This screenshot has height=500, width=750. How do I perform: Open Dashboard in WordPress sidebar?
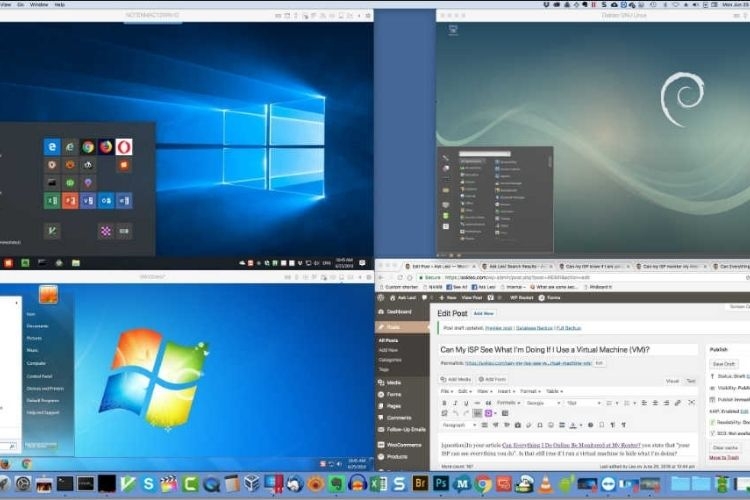pos(398,312)
